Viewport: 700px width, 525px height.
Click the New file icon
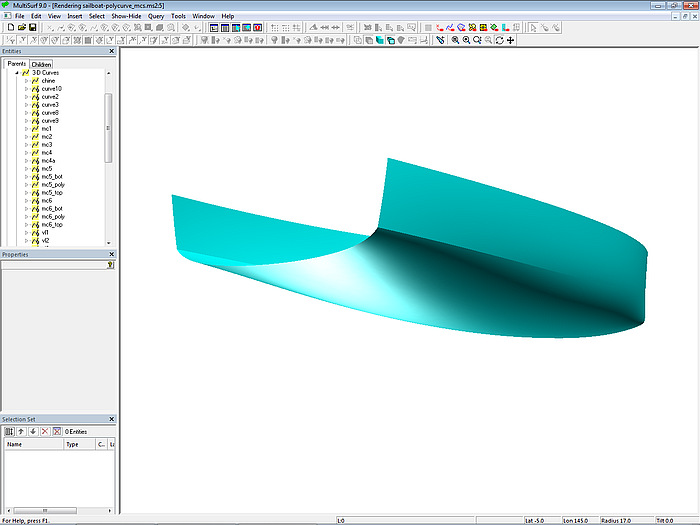tap(10, 27)
